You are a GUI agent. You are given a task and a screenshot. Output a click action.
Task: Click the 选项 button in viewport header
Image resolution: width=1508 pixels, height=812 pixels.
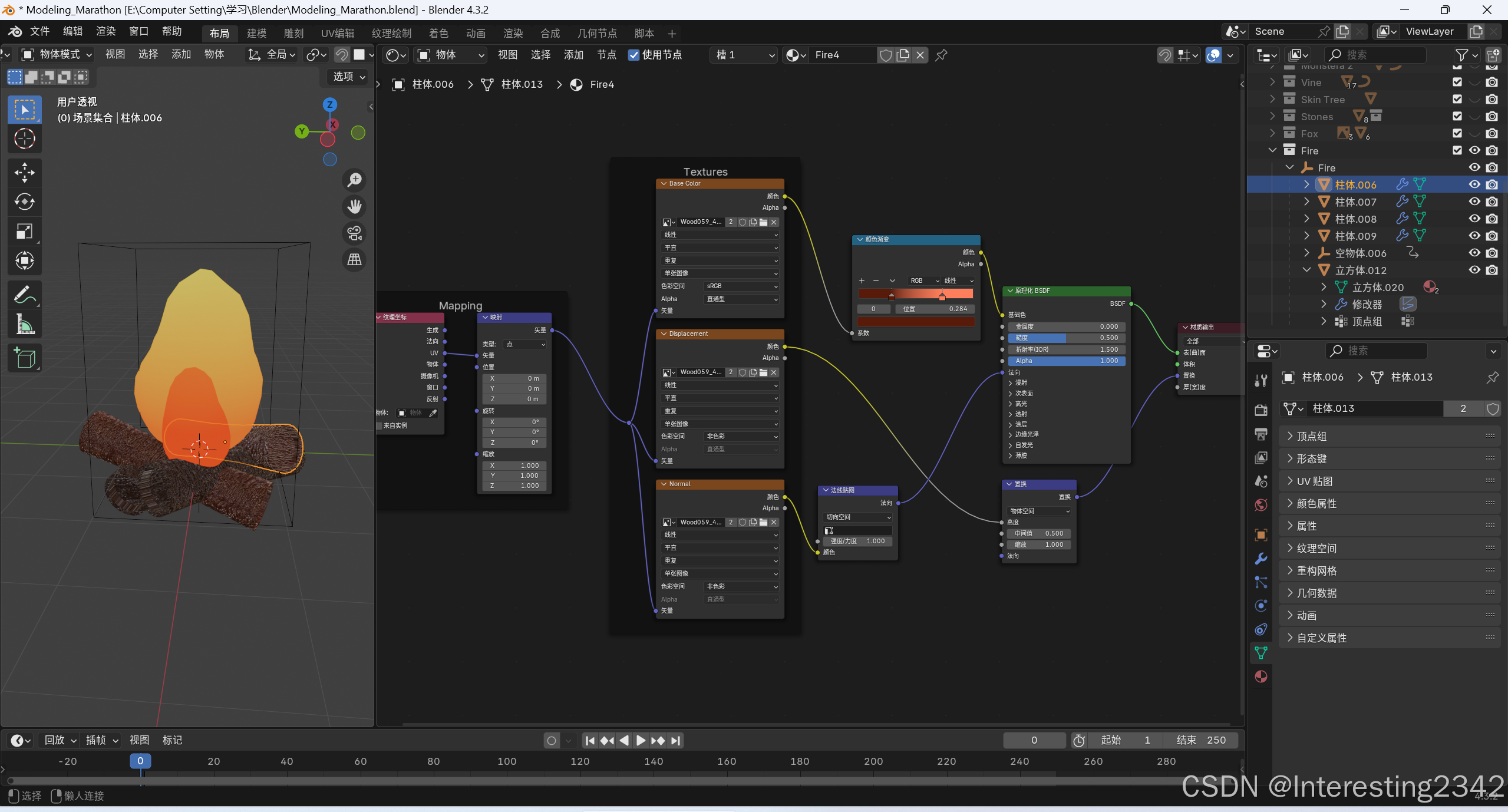(348, 77)
